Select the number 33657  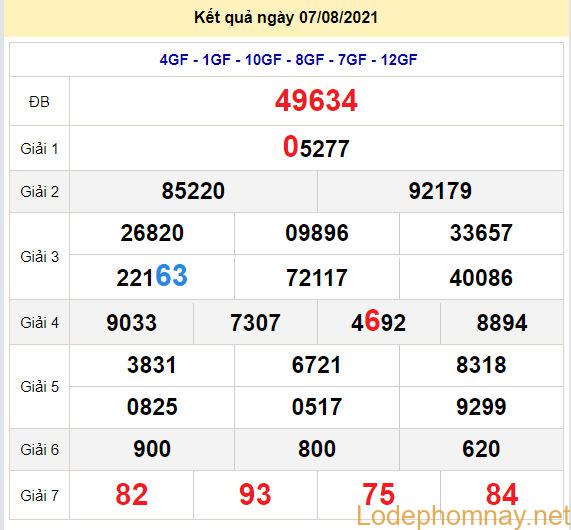tap(481, 233)
